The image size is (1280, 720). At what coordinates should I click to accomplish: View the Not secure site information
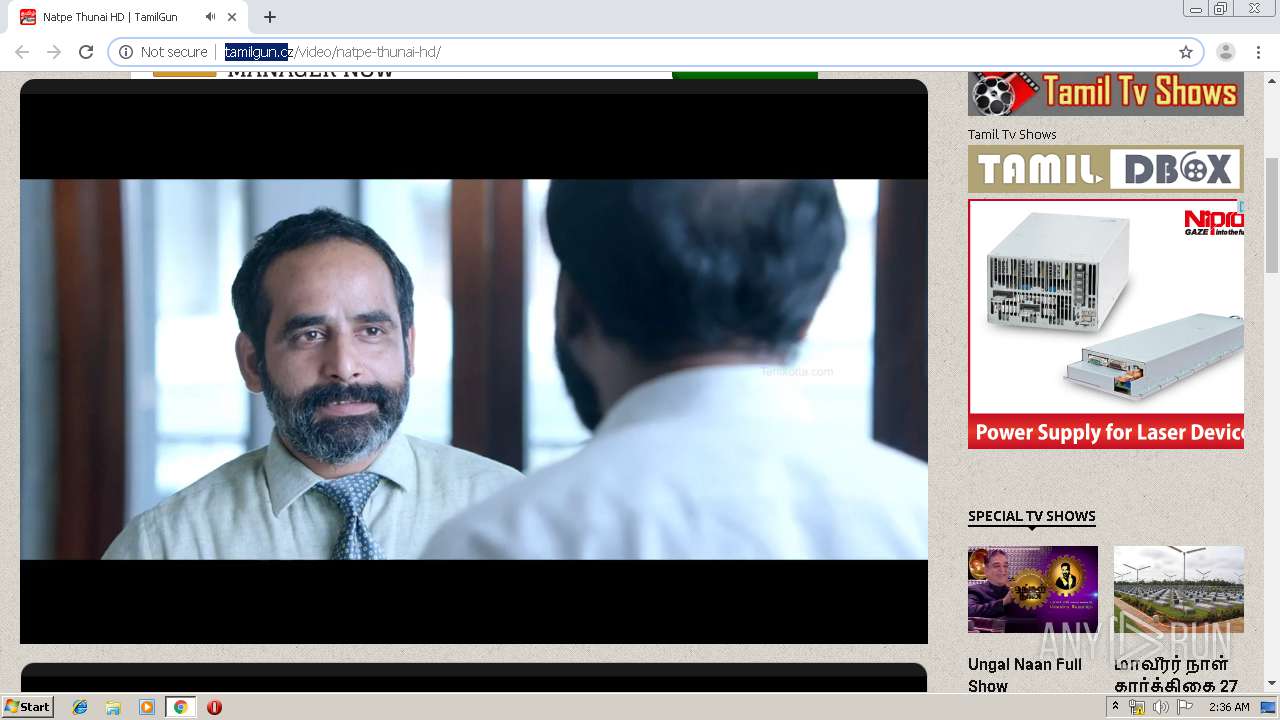tap(163, 52)
